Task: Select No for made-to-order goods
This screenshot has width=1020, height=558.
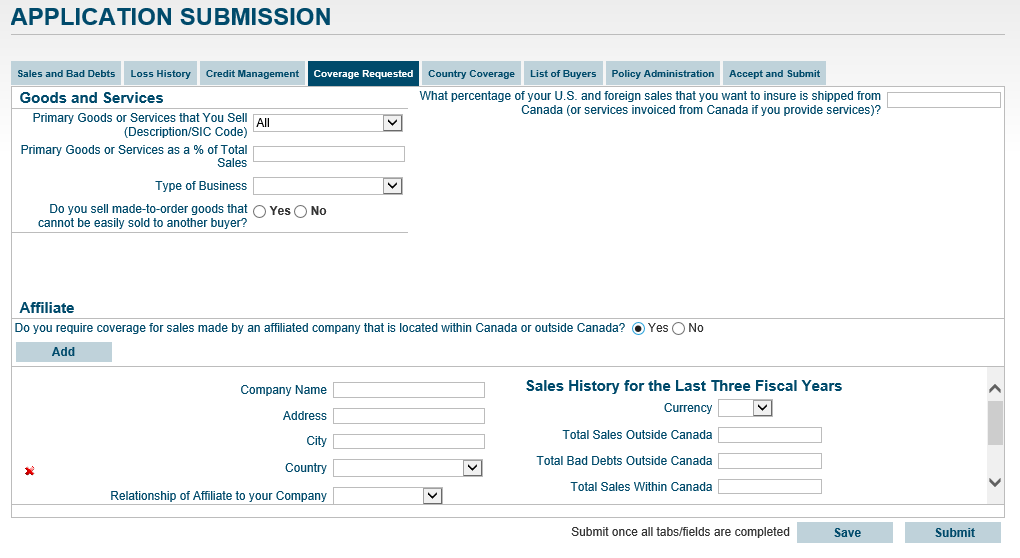Action: 301,211
